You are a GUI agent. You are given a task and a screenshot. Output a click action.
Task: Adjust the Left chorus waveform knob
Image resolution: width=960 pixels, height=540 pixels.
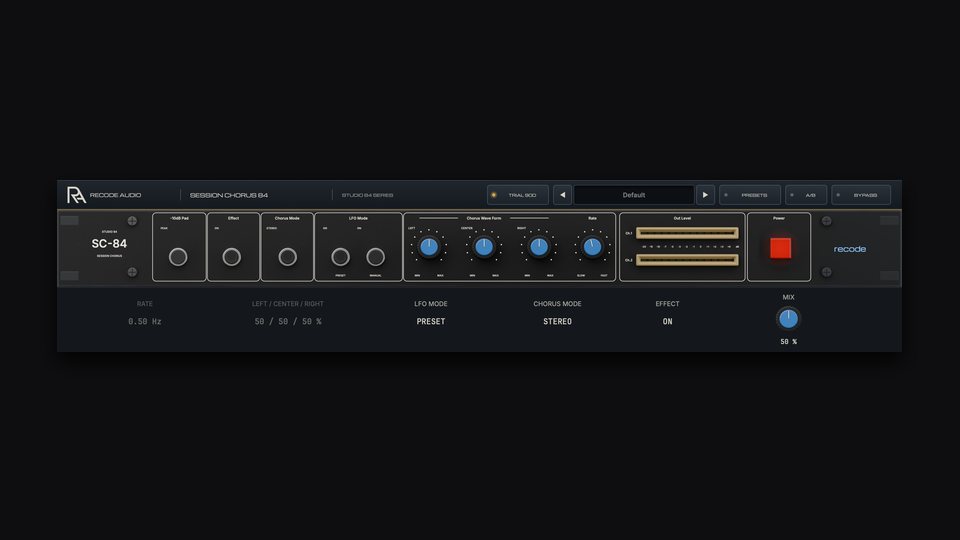(x=429, y=247)
